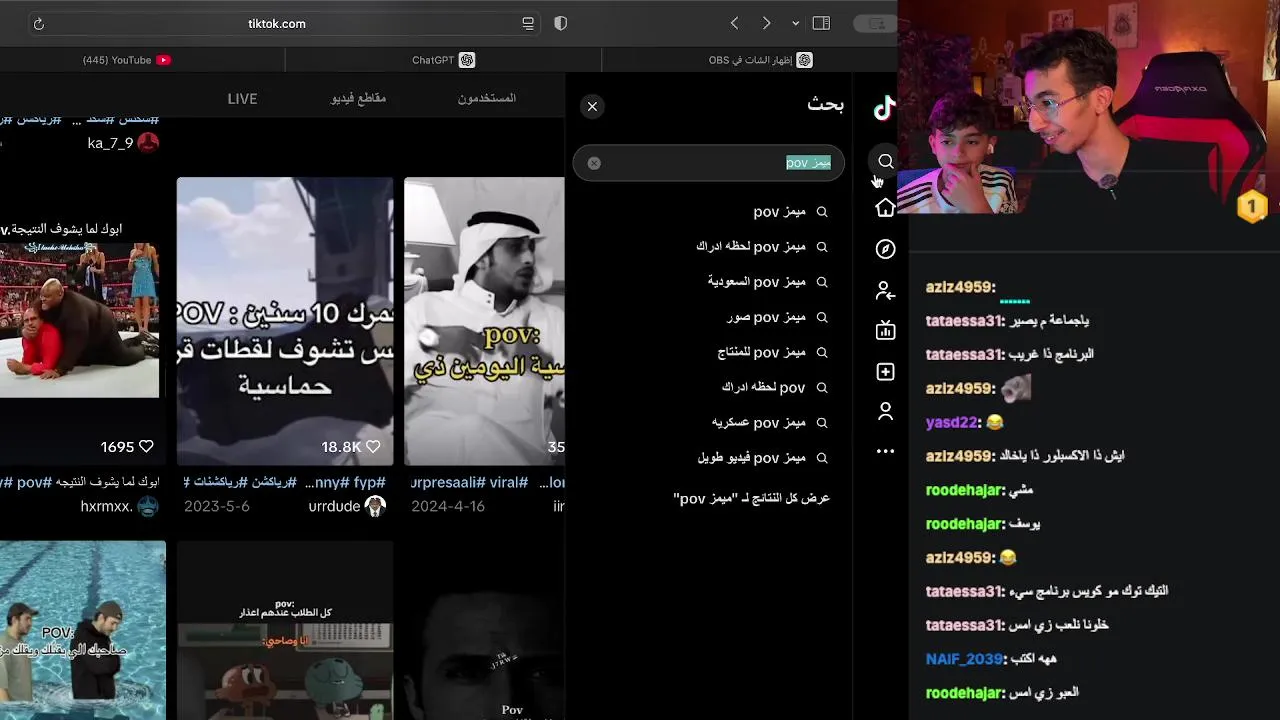This screenshot has width=1280, height=720.
Task: Open the Following icon in the sidebar
Action: [x=885, y=291]
